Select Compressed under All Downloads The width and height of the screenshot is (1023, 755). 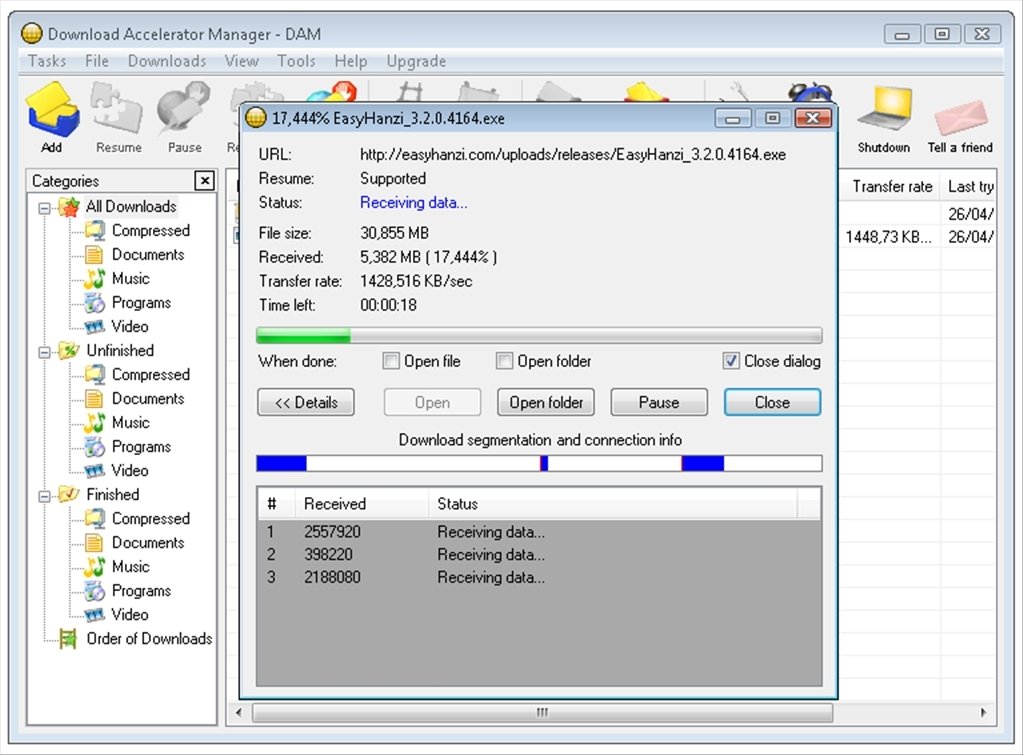point(151,230)
